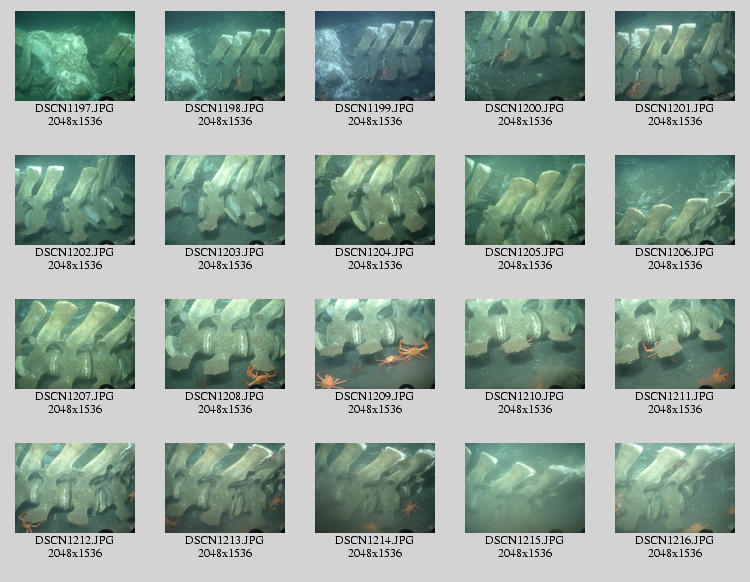Open thumbnail DSCN1197.JPG
The image size is (750, 582).
pos(75,56)
